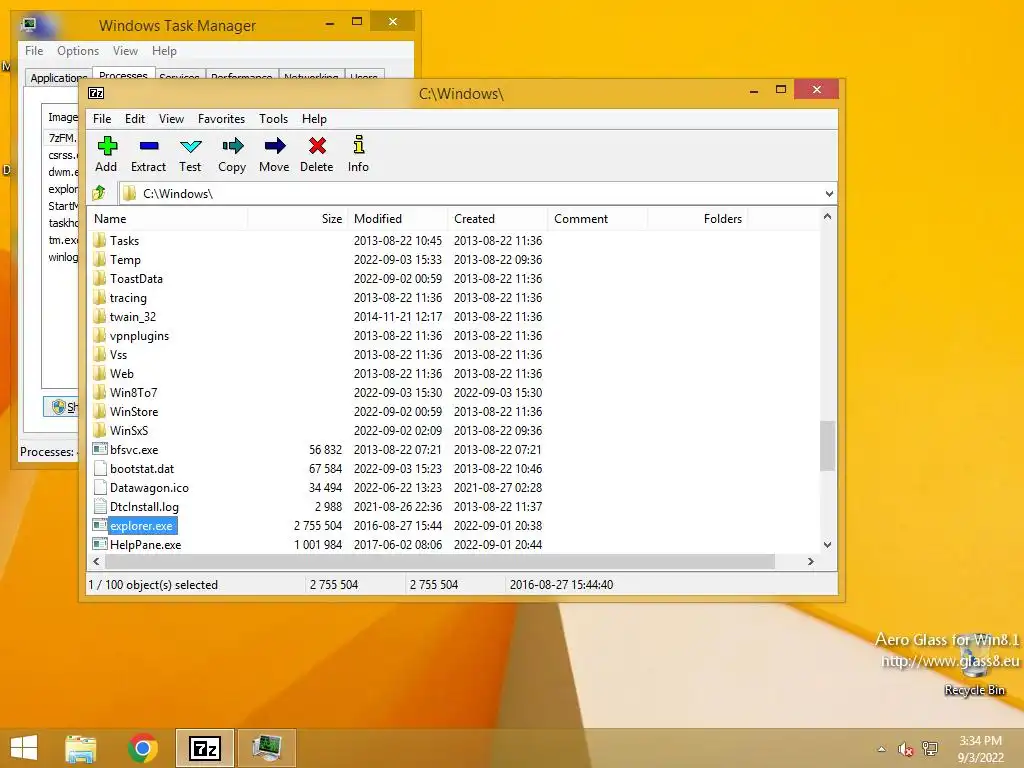Open the Task Manager File menu
This screenshot has width=1024, height=768.
pos(34,51)
